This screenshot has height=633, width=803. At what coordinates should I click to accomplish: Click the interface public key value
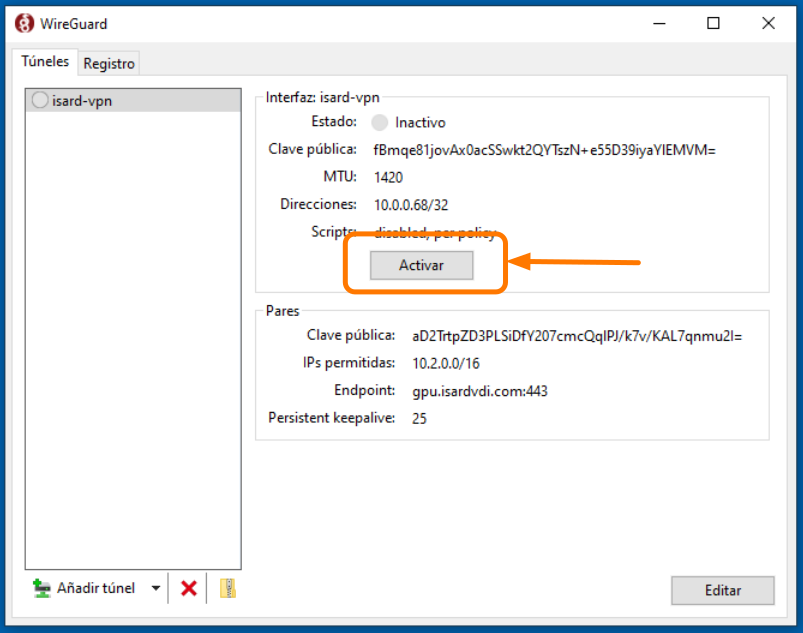544,150
